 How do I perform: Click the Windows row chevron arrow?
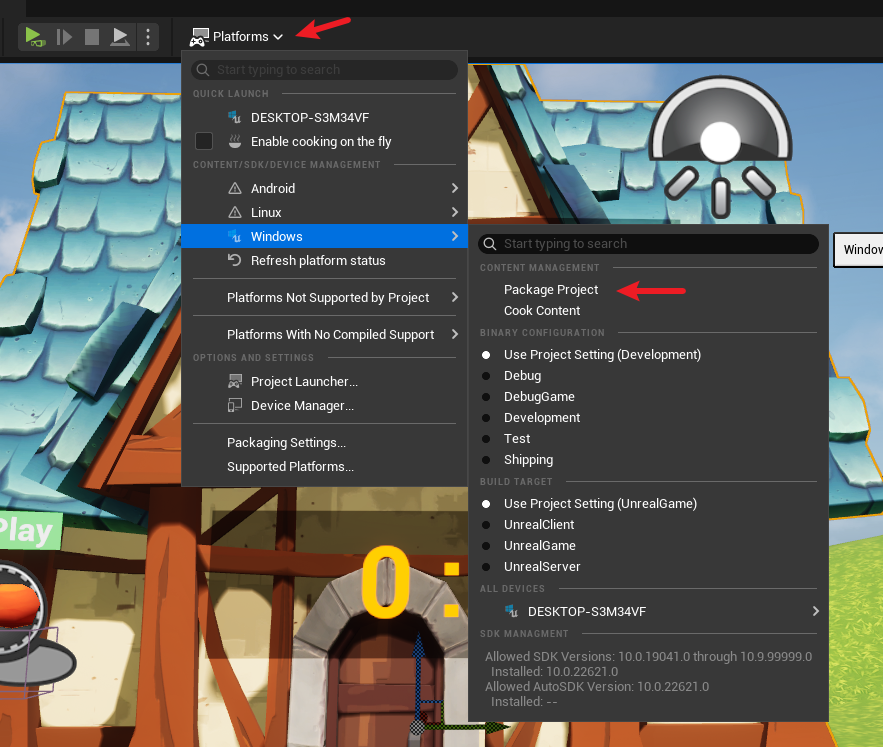click(455, 236)
